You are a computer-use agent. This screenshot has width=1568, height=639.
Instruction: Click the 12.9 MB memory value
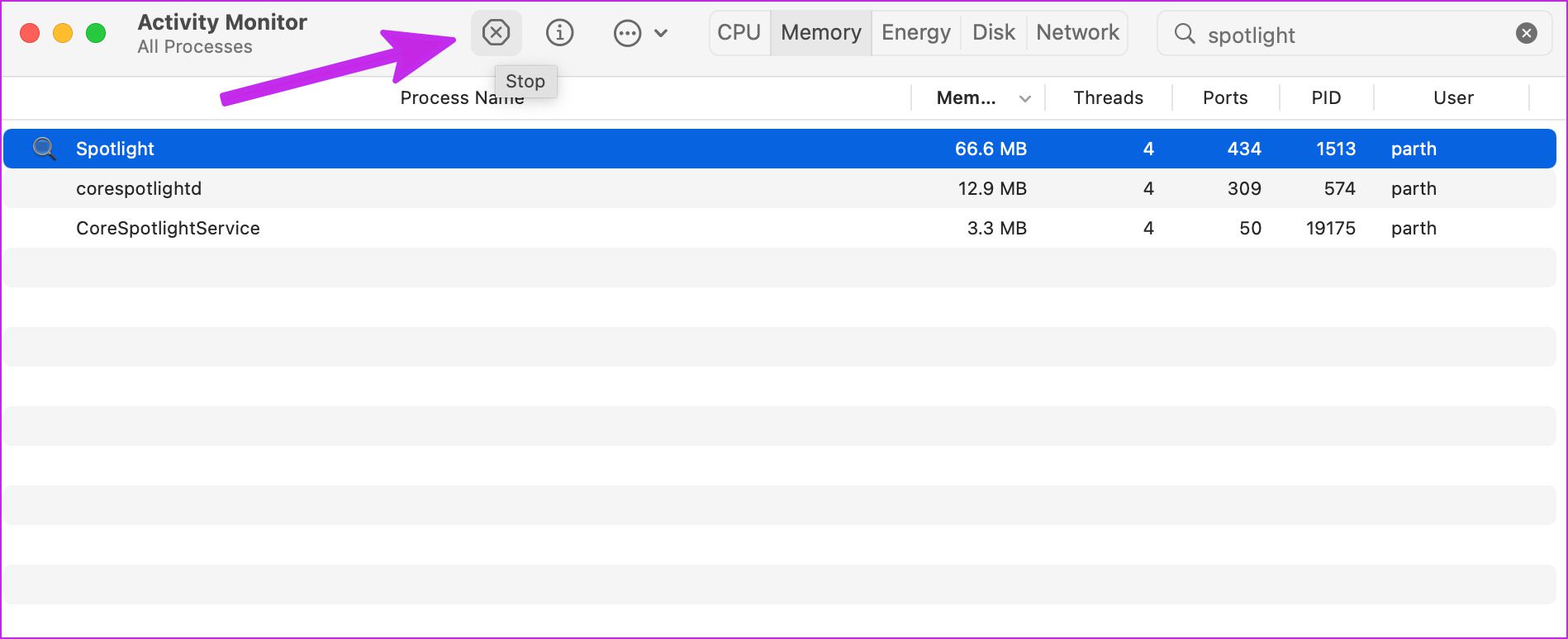click(x=992, y=188)
